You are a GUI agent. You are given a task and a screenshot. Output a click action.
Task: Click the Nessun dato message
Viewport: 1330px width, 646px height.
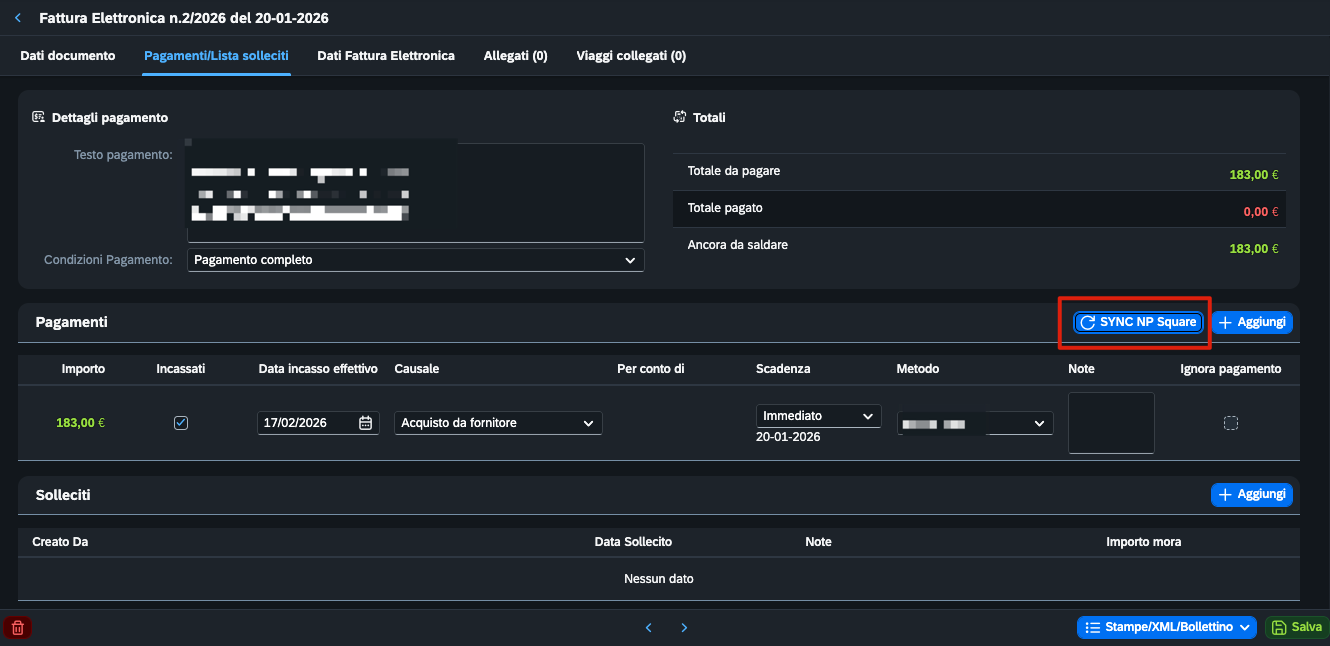[659, 579]
